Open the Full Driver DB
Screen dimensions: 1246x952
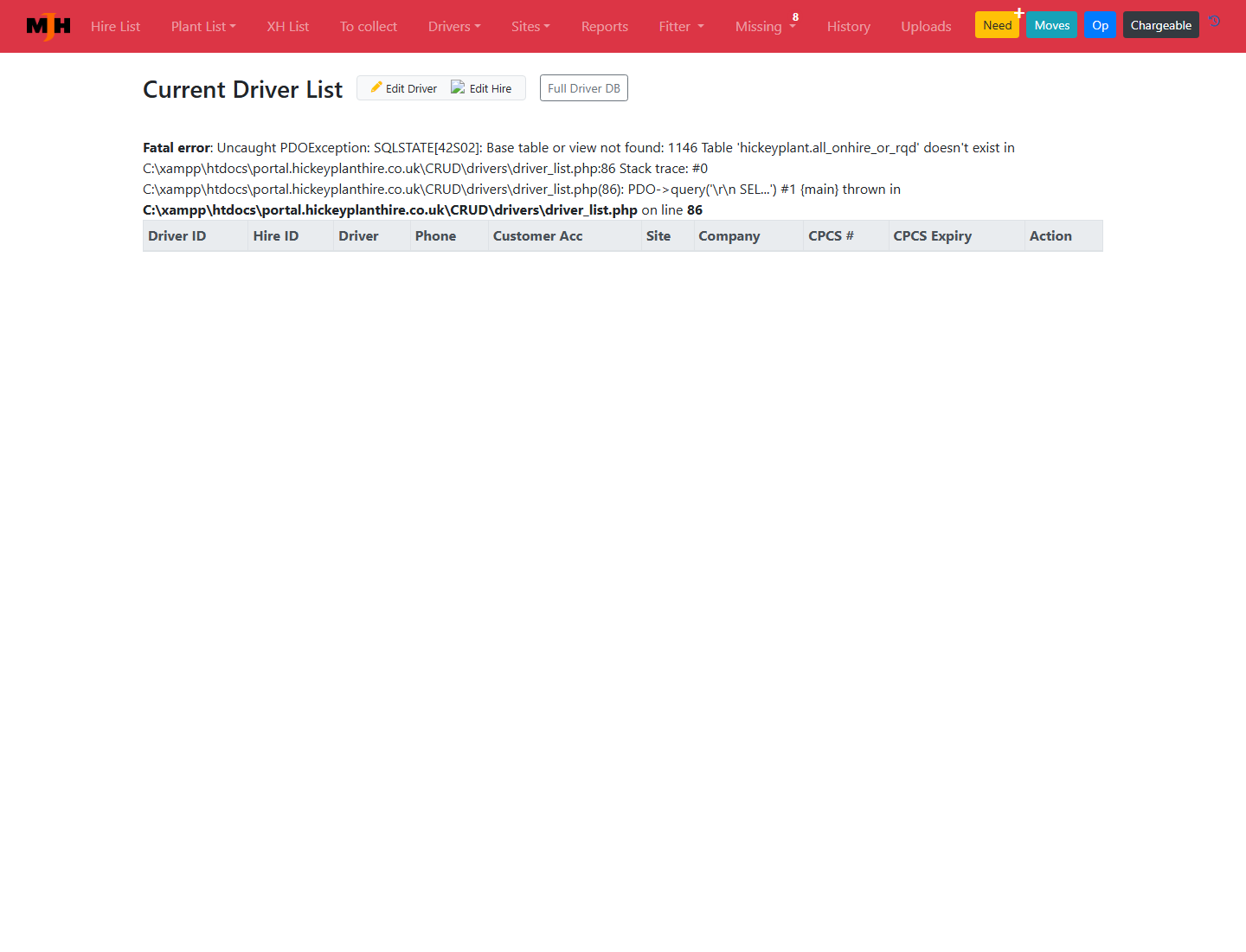584,88
